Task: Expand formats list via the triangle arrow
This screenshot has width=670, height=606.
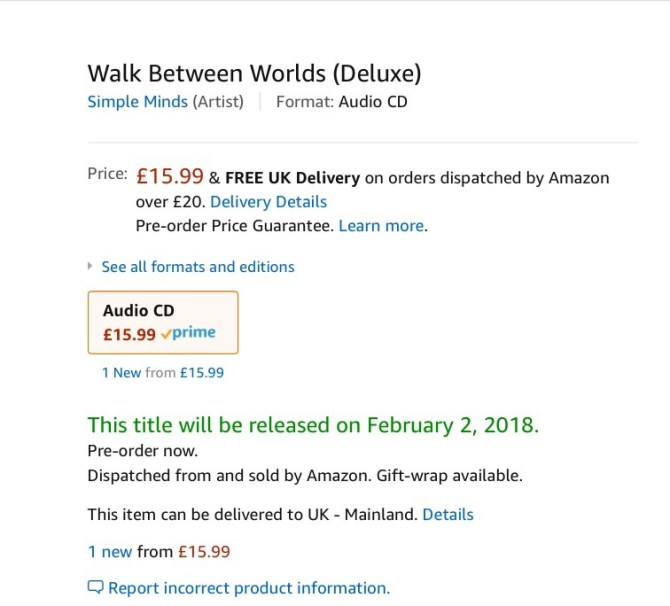Action: click(x=91, y=267)
